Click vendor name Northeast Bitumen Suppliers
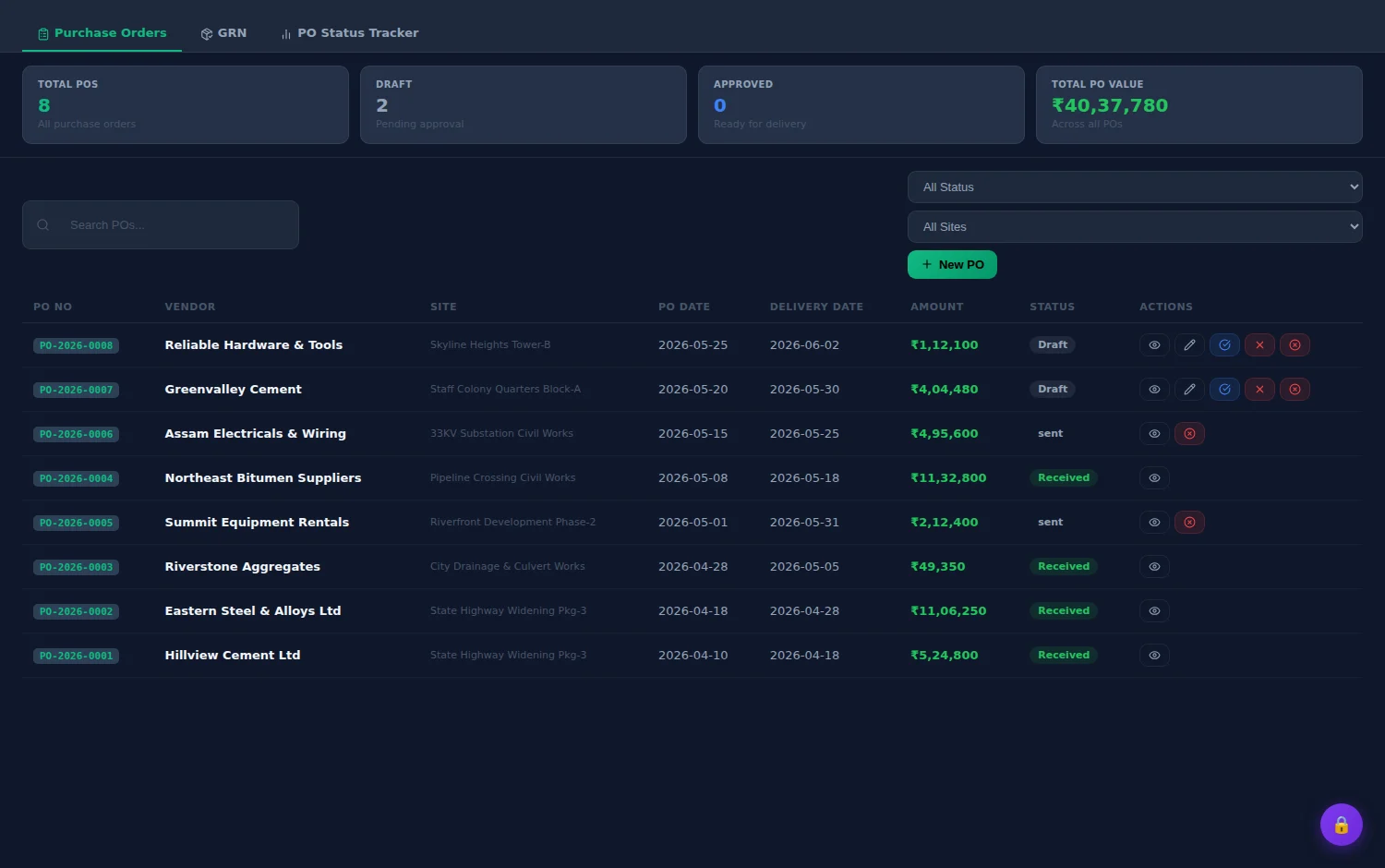The image size is (1385, 868). (263, 477)
